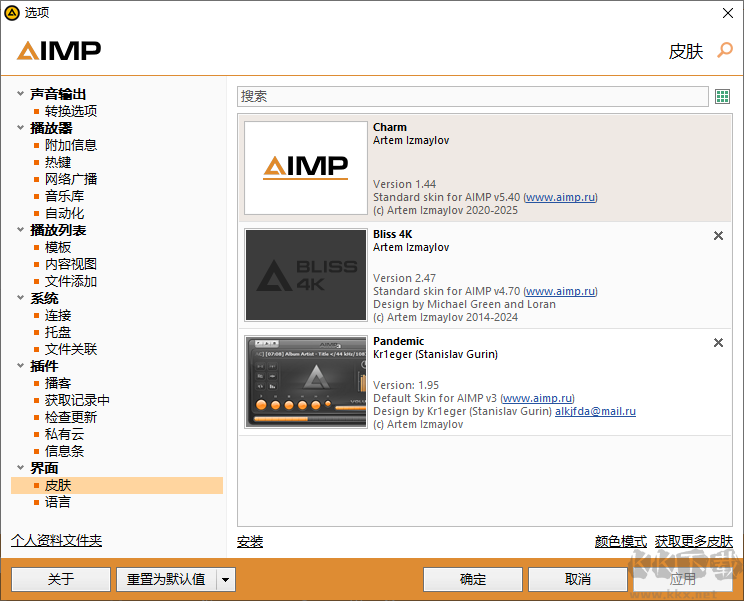The image size is (744, 601).
Task: Click the Bliss 4K skin title text
Action: click(x=392, y=234)
